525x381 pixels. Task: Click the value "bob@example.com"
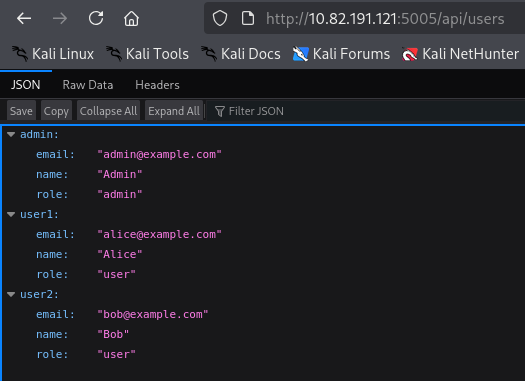pyautogui.click(x=153, y=314)
